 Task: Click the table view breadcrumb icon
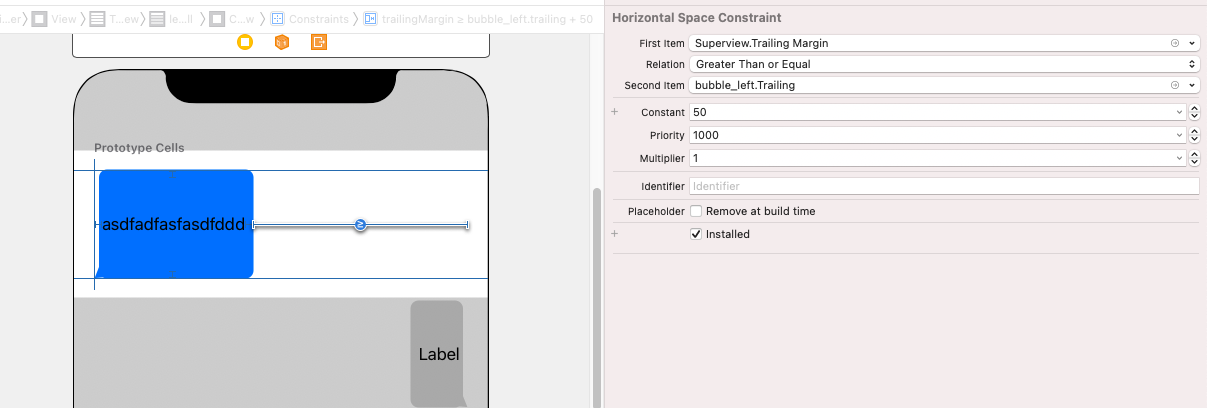click(x=96, y=19)
